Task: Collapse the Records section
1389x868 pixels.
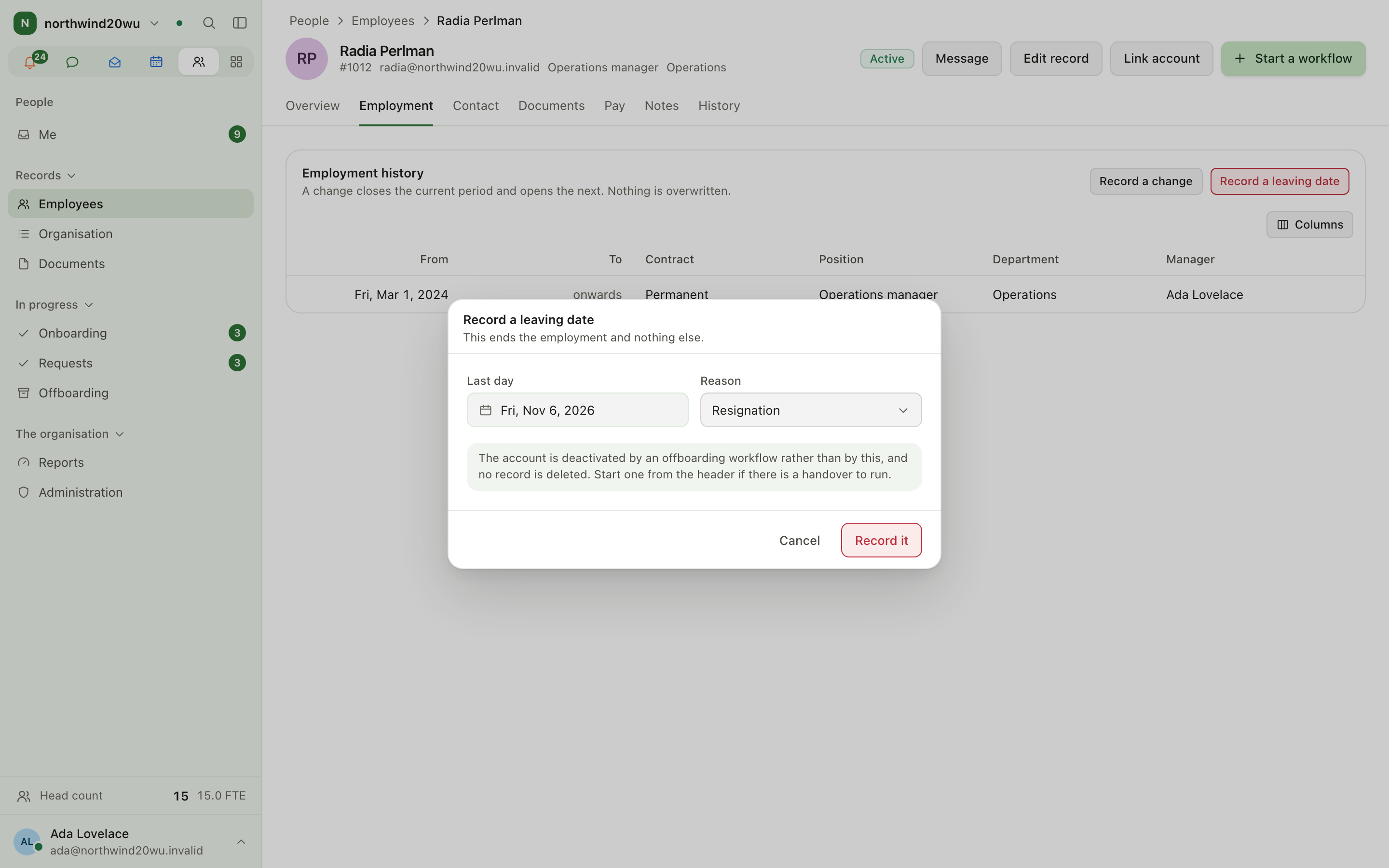Action: coord(46,175)
